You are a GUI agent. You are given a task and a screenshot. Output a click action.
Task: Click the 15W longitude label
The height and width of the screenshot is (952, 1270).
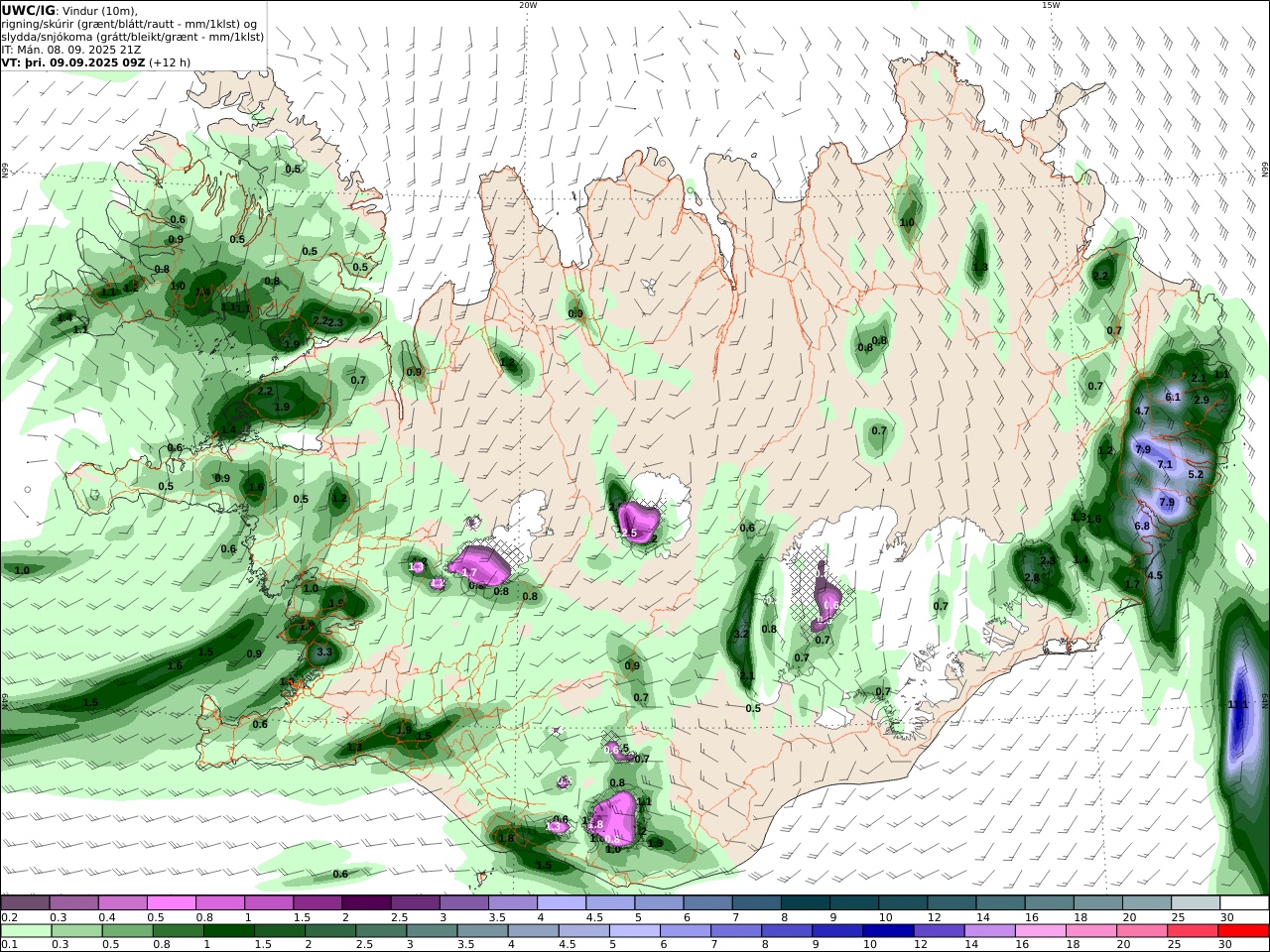1051,5
